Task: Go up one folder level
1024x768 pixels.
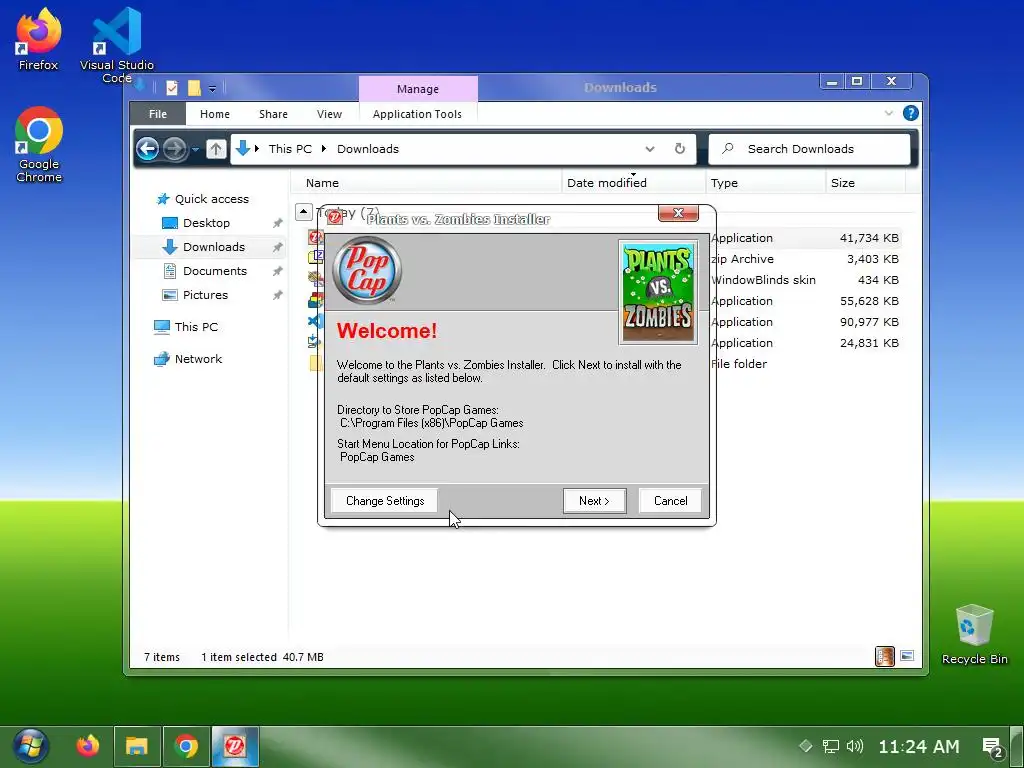Action: pyautogui.click(x=216, y=149)
